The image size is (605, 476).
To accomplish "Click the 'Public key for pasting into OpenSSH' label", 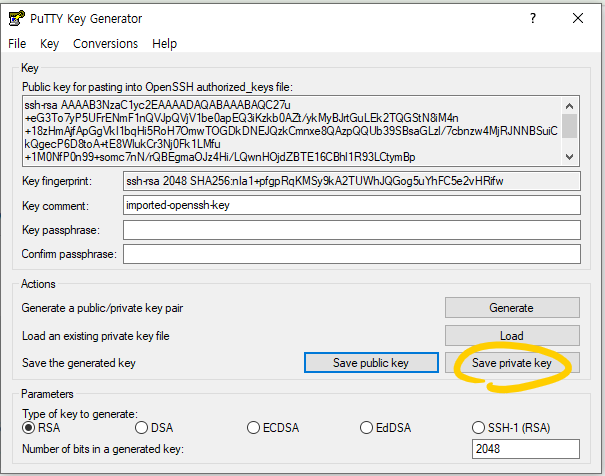I will 157,87.
